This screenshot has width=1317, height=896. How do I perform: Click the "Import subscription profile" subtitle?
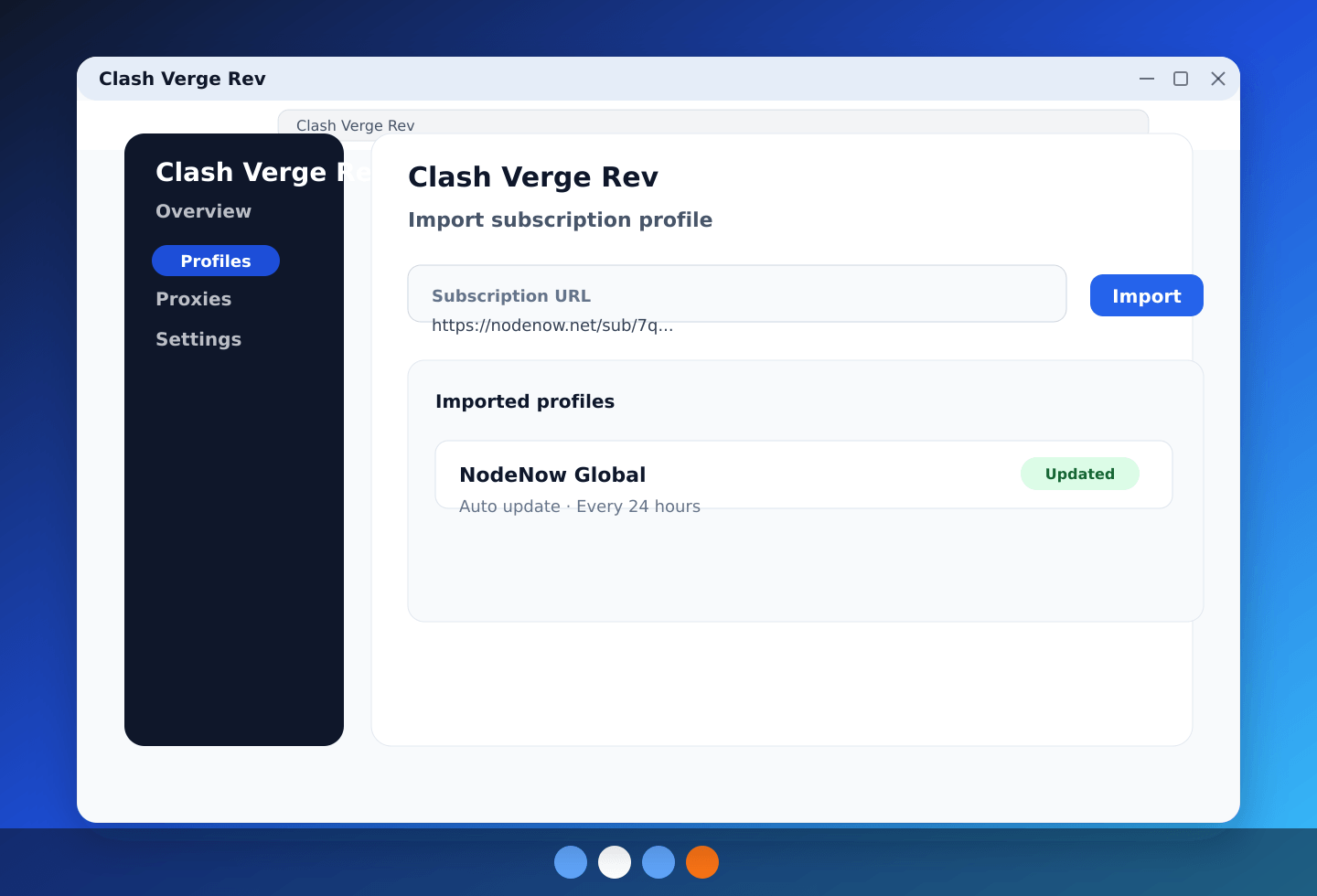click(560, 219)
